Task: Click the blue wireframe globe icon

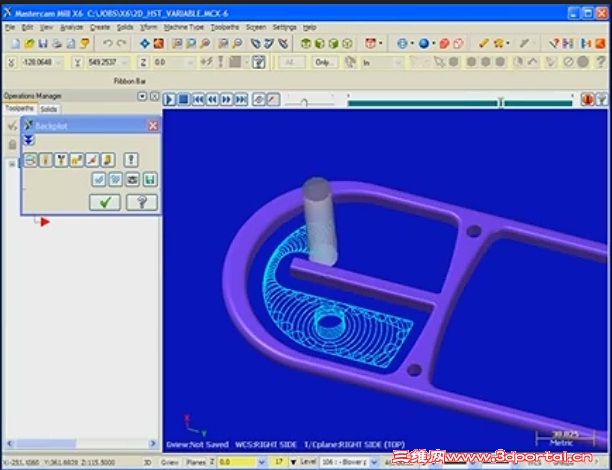Action: pyautogui.click(x=402, y=43)
